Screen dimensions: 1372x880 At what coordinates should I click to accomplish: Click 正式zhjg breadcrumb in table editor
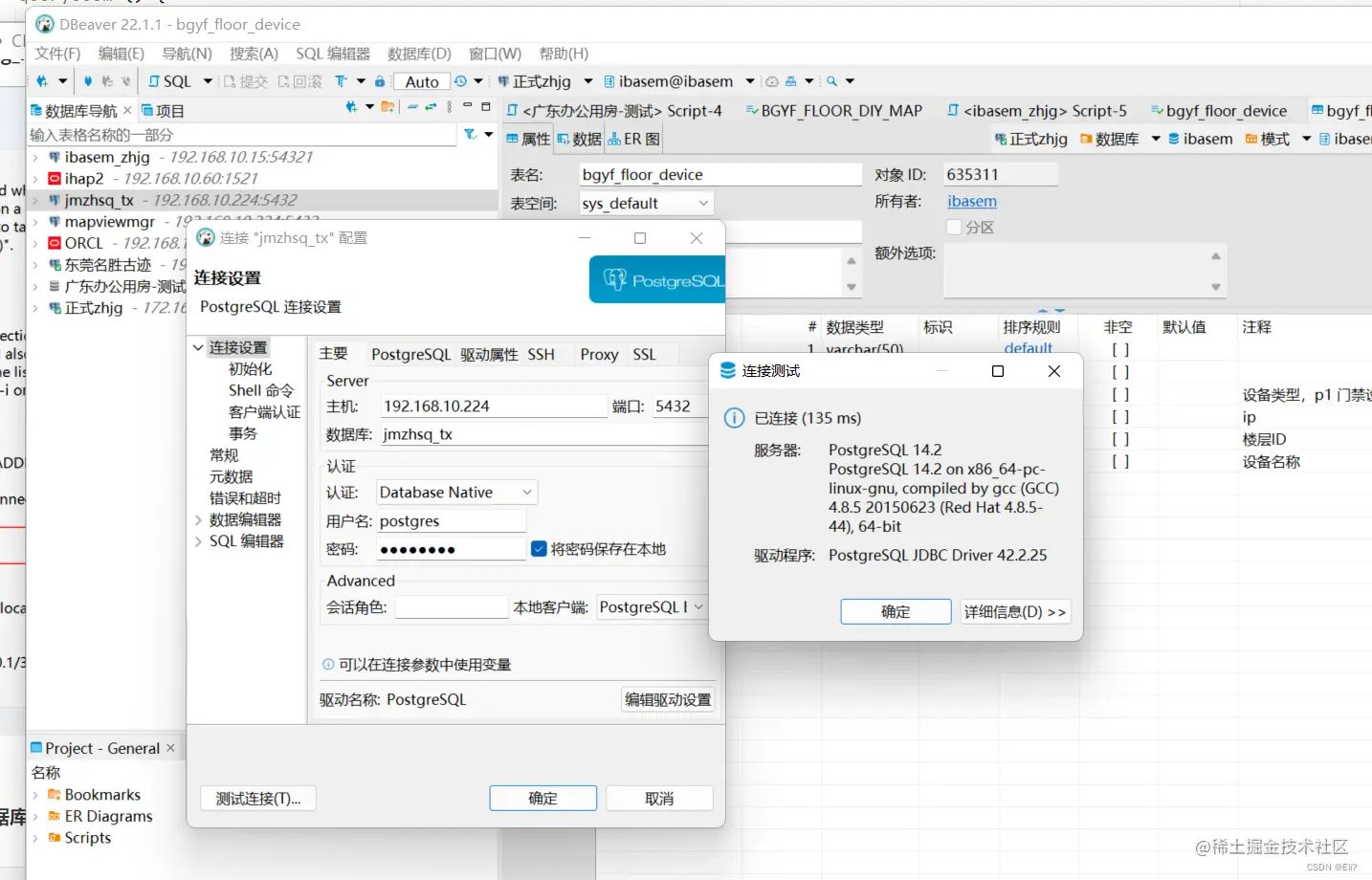coord(1030,139)
